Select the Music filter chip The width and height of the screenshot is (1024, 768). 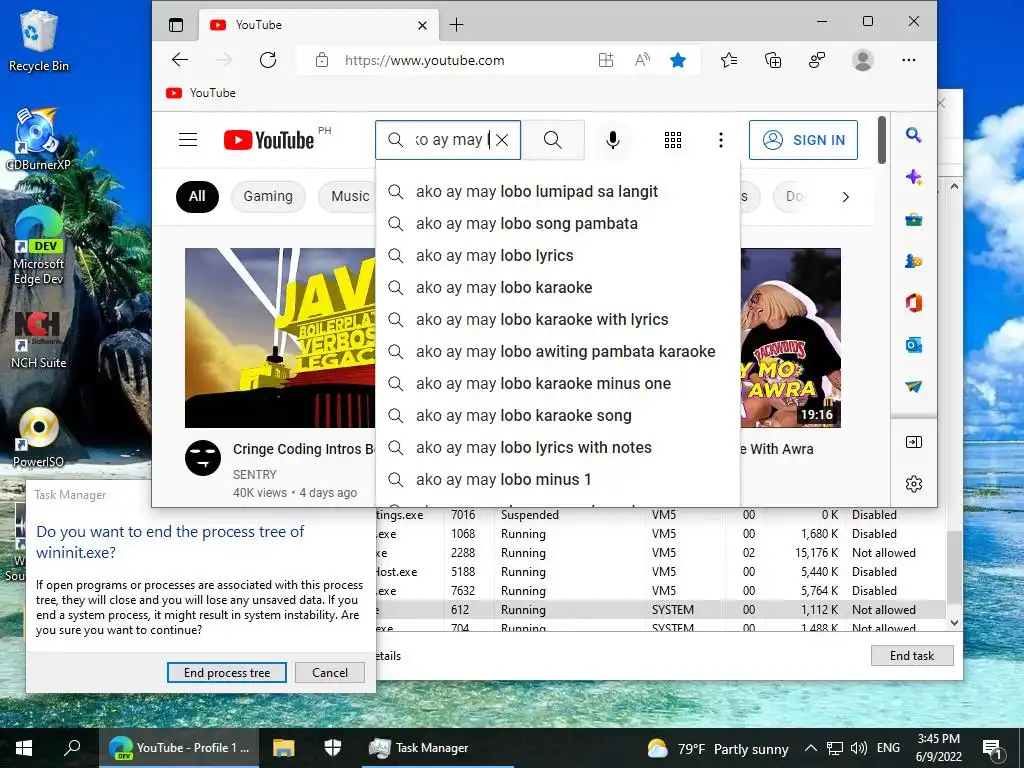click(347, 197)
